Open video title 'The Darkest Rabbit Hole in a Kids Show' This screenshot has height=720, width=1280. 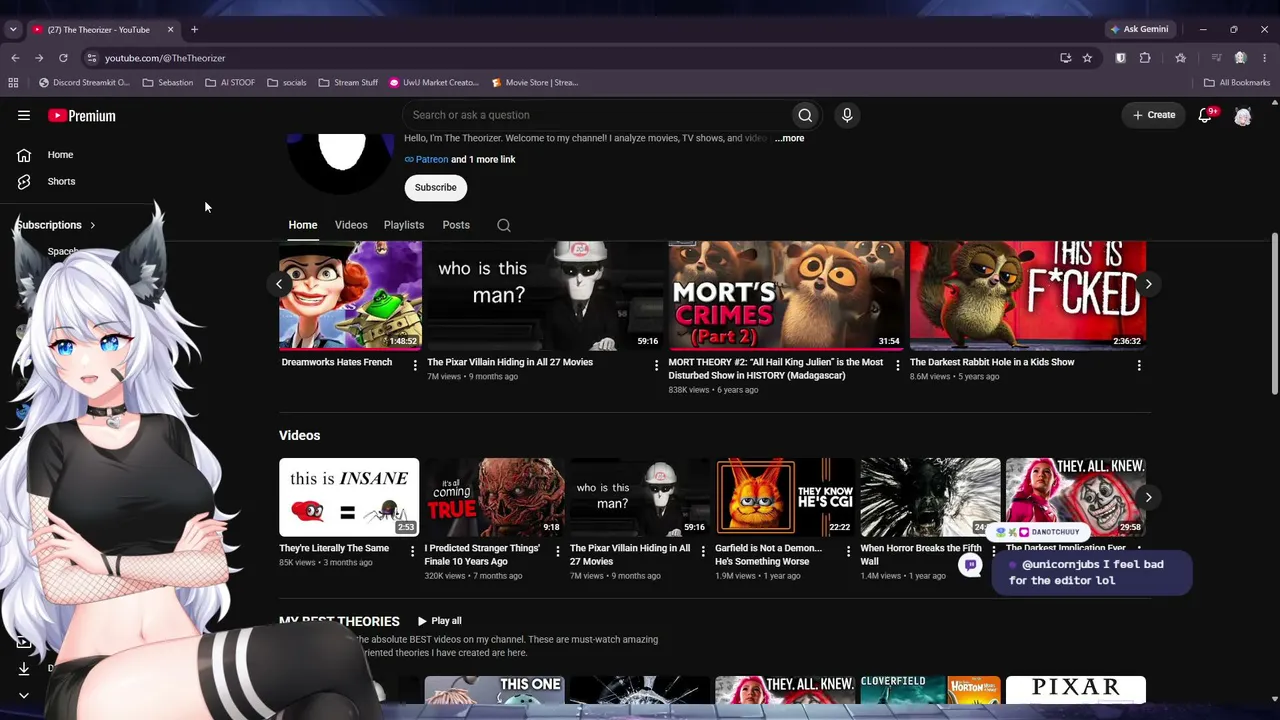coord(992,362)
